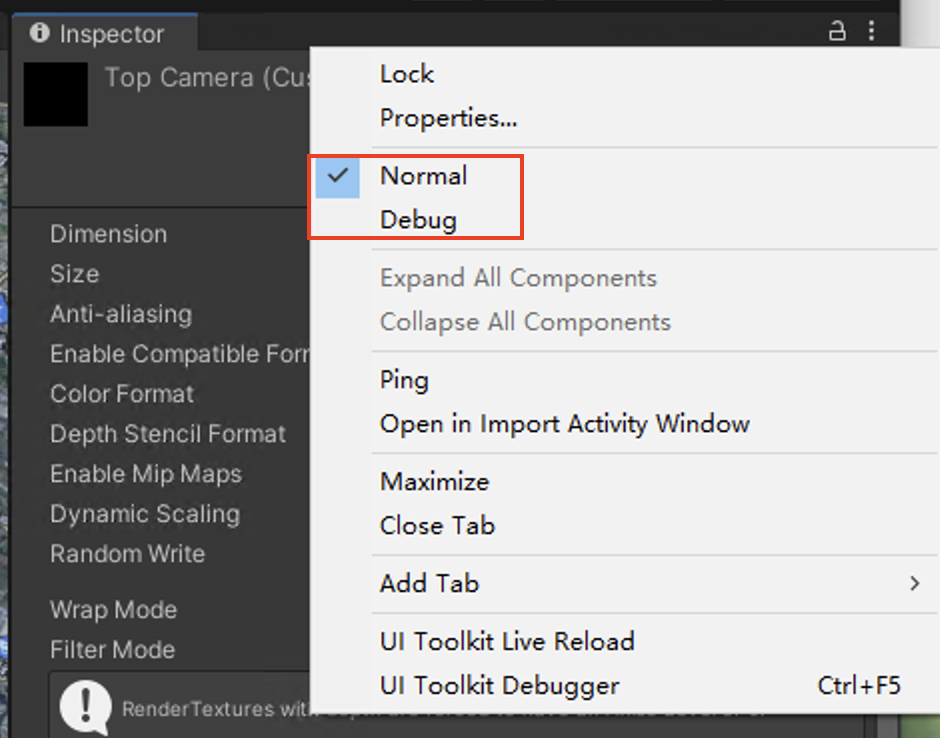940x738 pixels.
Task: Switch inspector to Debug mode
Action: 418,220
